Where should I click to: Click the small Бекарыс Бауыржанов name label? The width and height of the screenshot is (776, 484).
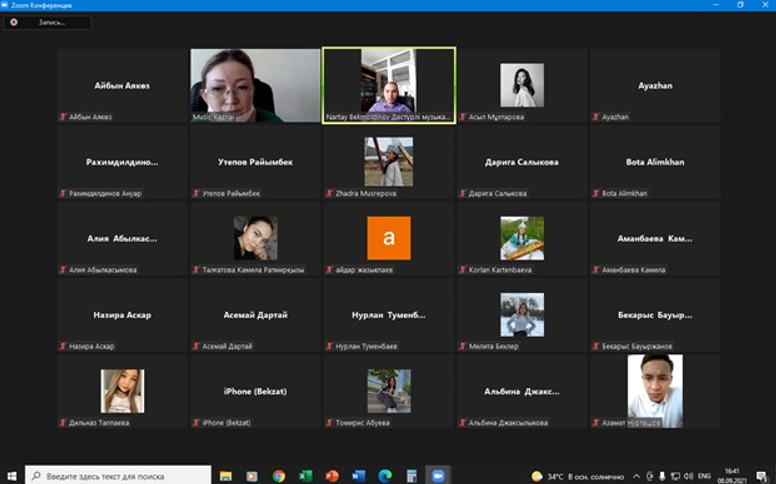point(637,346)
